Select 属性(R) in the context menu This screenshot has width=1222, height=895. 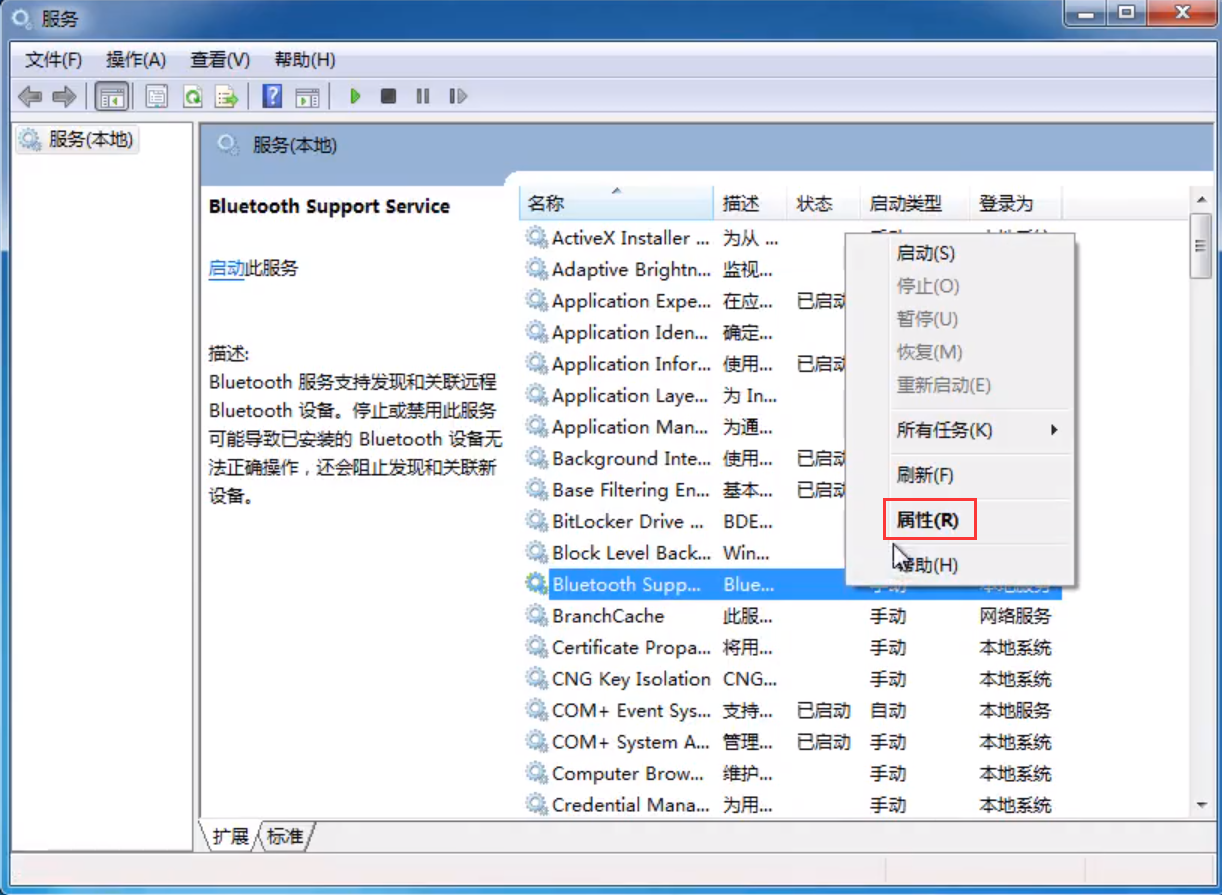click(x=927, y=520)
